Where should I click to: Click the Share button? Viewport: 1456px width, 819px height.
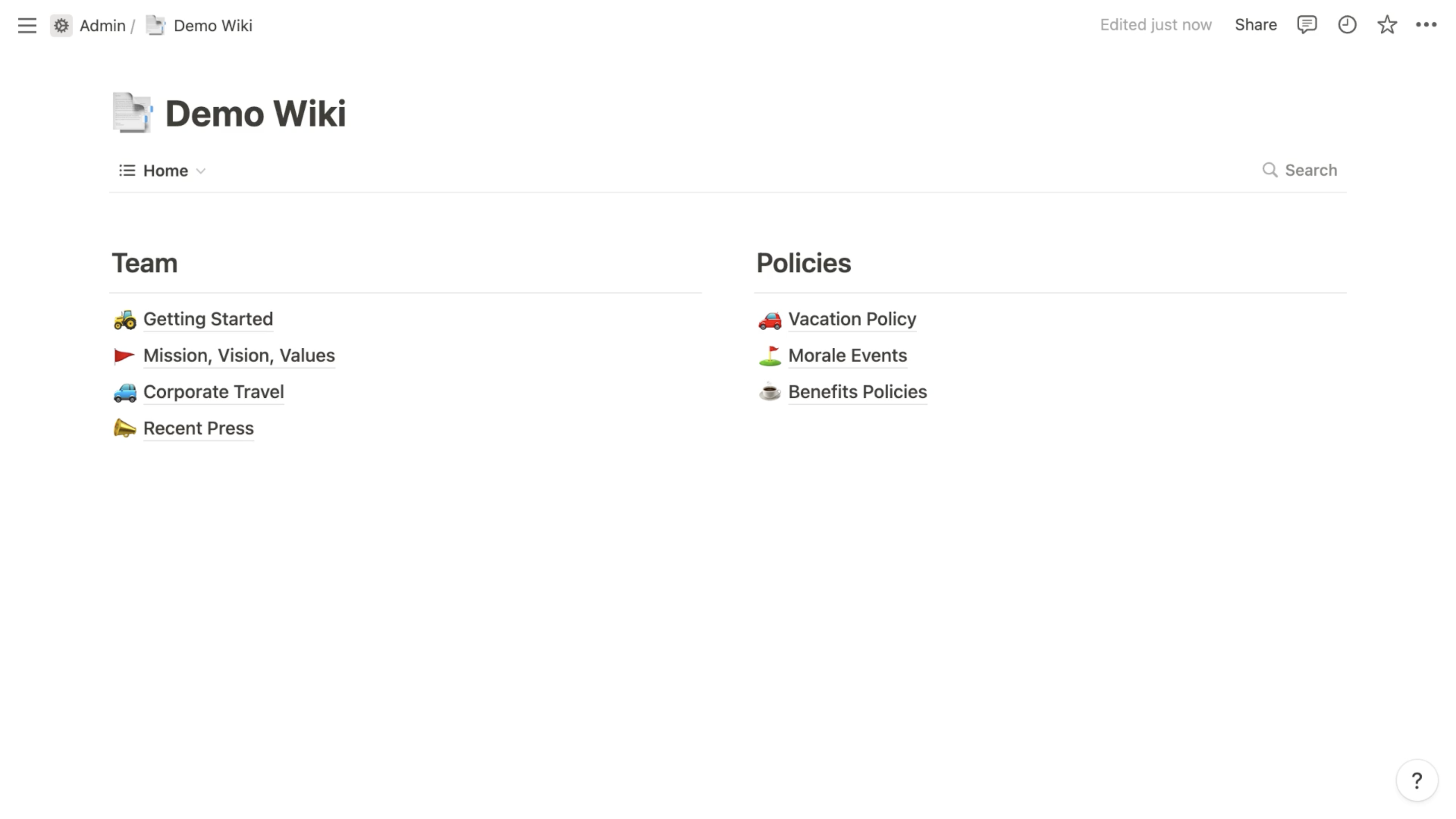pyautogui.click(x=1255, y=25)
